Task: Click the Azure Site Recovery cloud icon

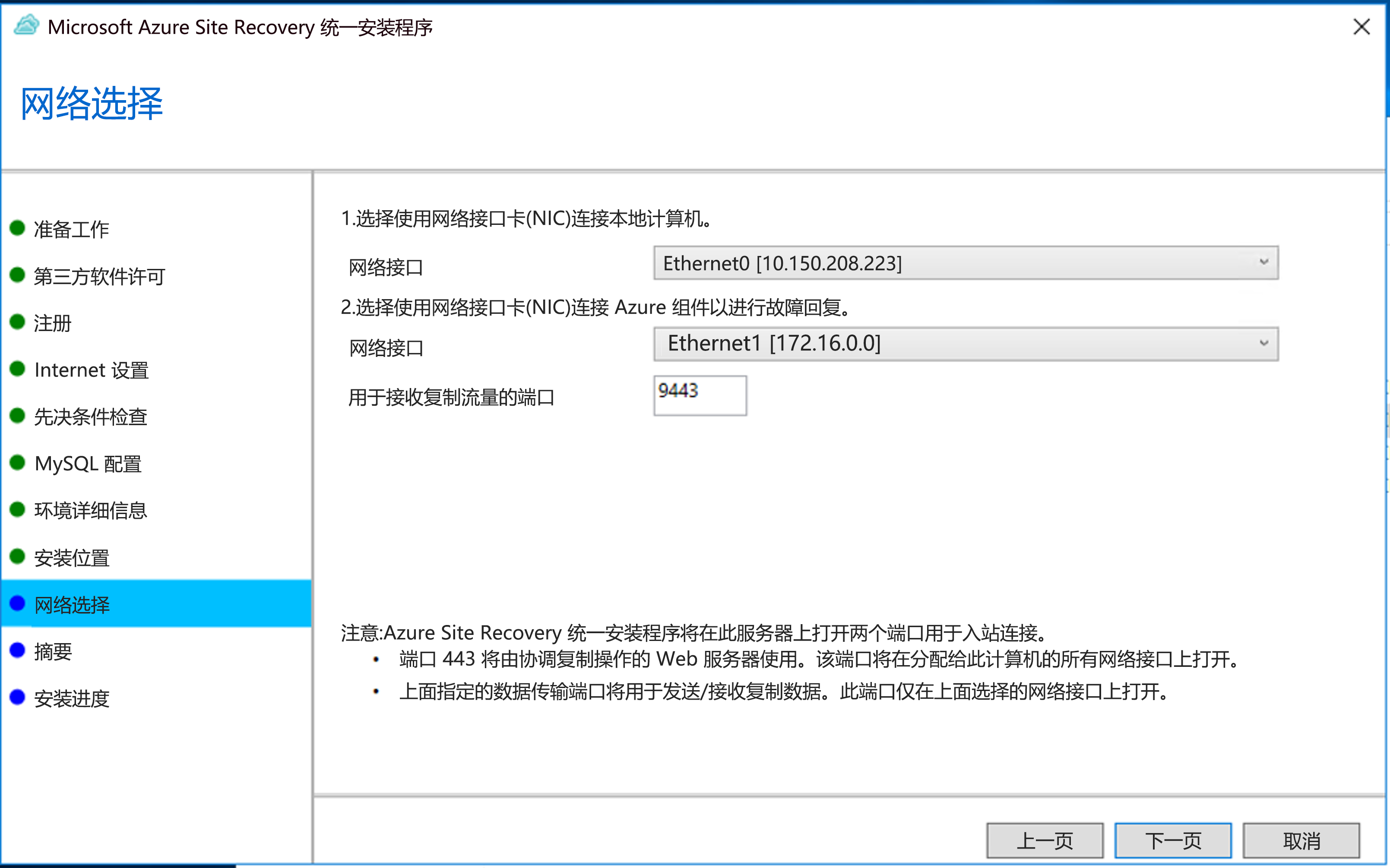Action: point(26,26)
